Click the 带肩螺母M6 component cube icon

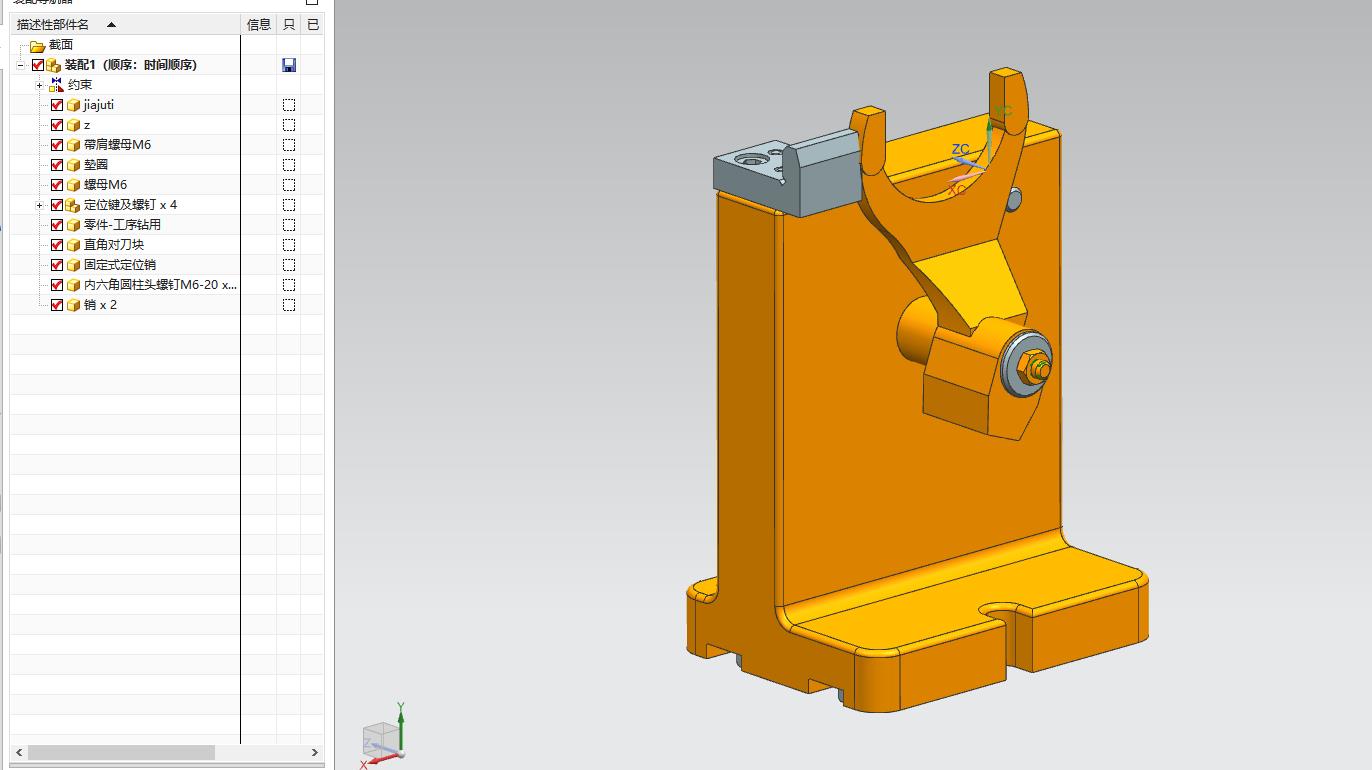click(73, 145)
